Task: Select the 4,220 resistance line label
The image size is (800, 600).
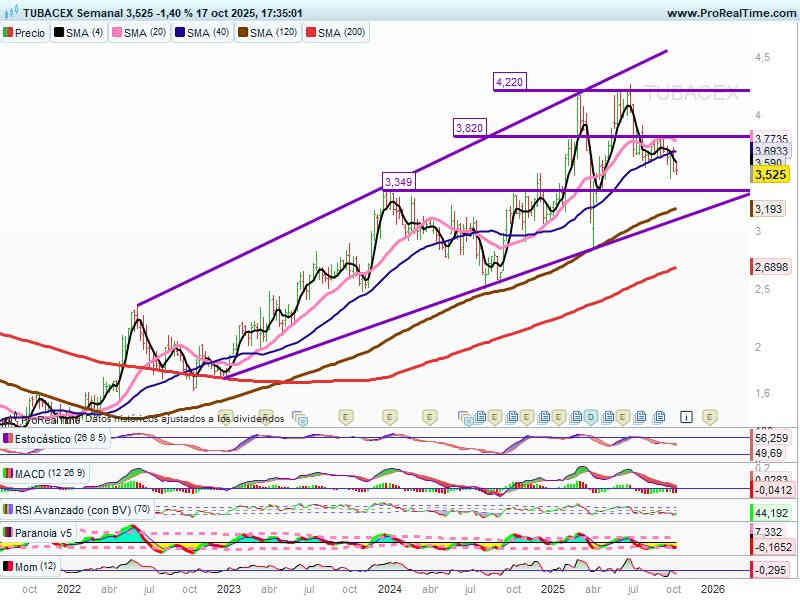Action: (509, 81)
